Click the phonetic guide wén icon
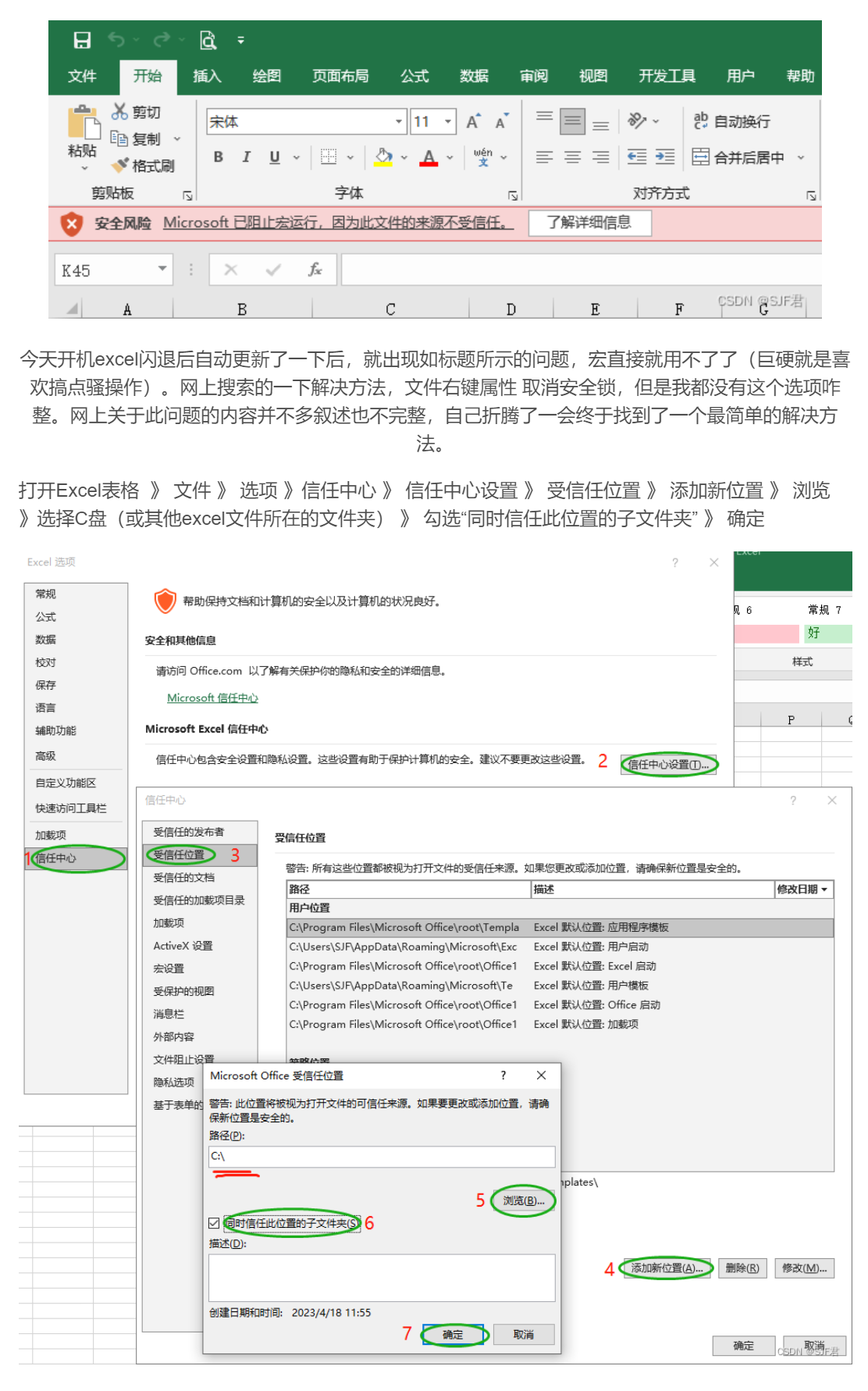This screenshot has height=1391, width=868. click(x=483, y=157)
